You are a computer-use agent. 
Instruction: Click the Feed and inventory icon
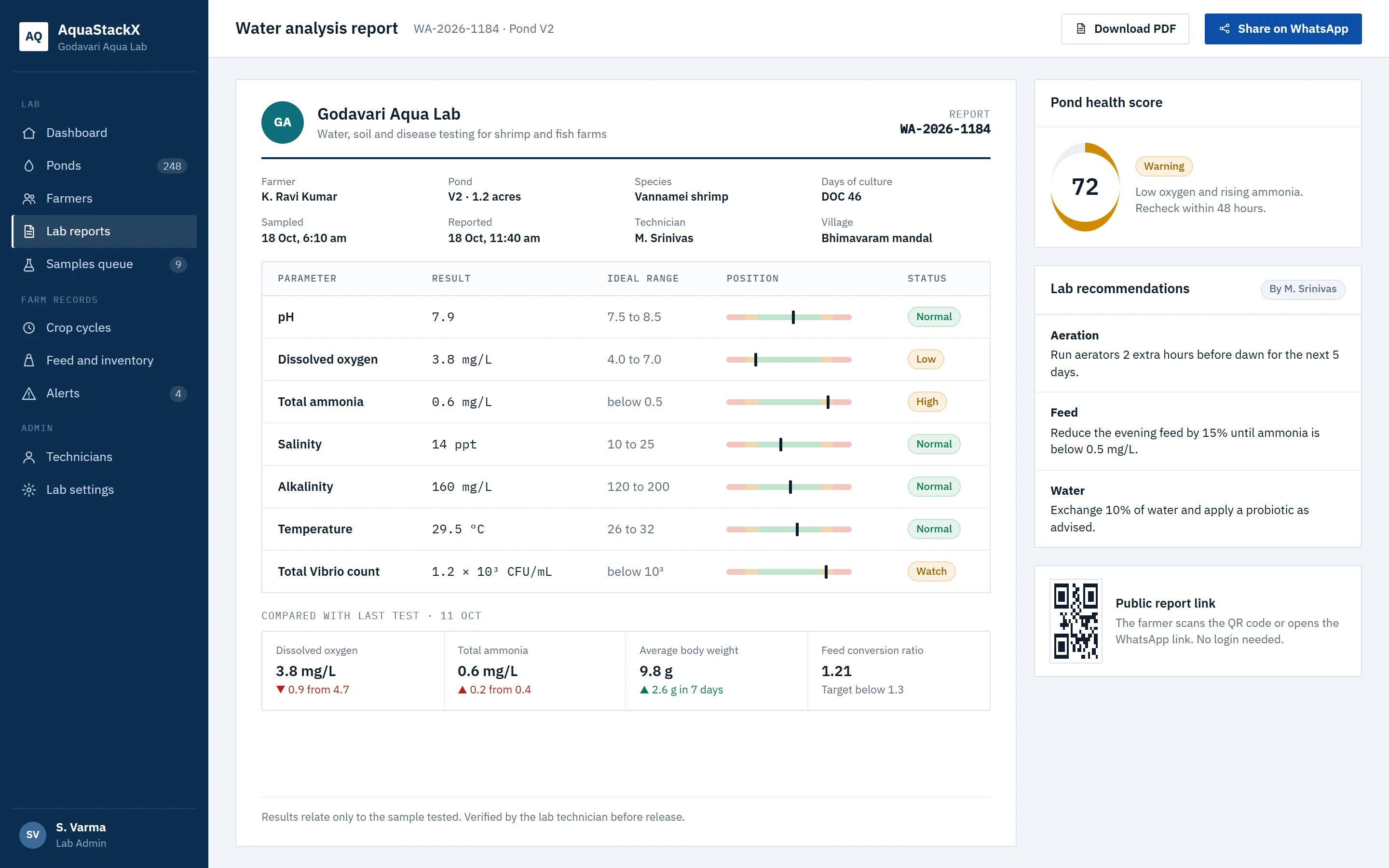(29, 361)
